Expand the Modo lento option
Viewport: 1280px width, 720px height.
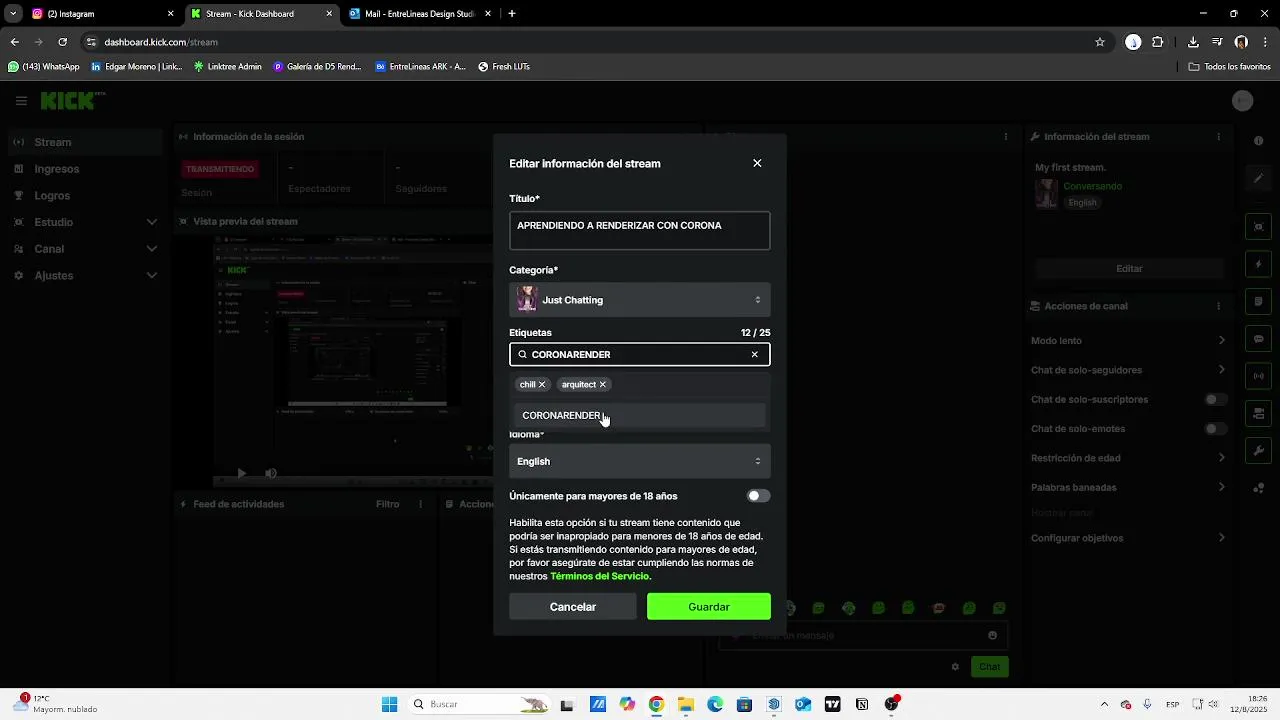1128,341
